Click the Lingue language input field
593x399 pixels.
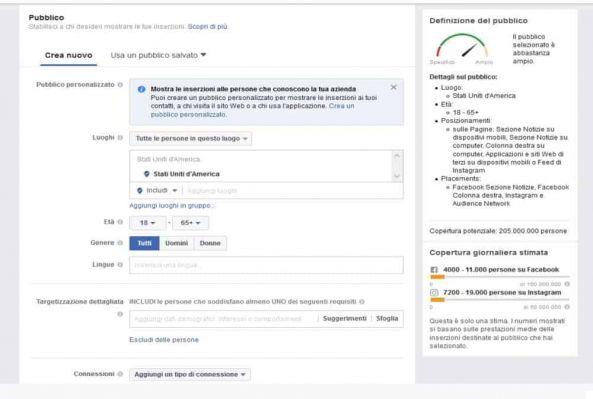click(x=266, y=265)
